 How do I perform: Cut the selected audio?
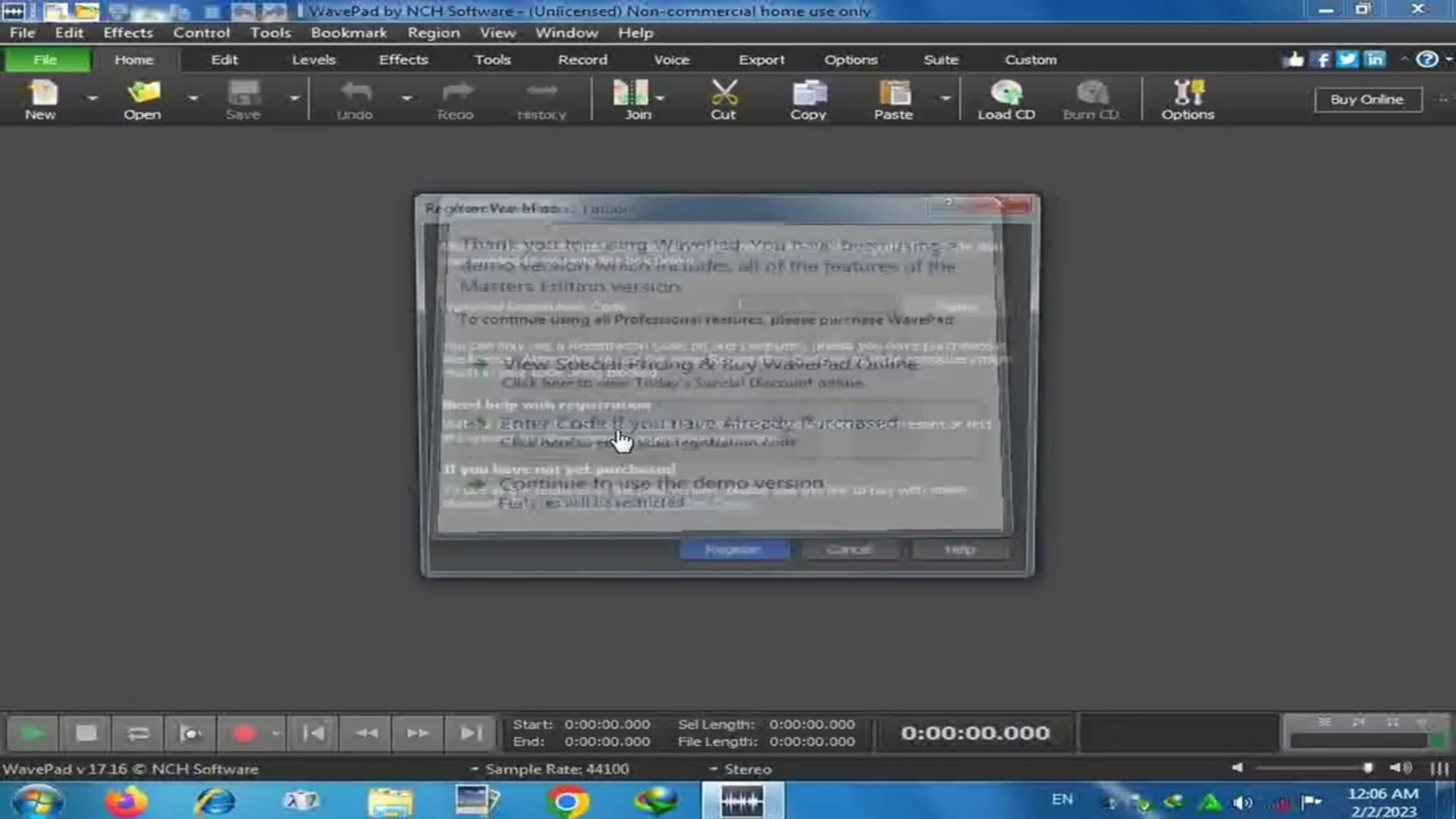(x=723, y=99)
